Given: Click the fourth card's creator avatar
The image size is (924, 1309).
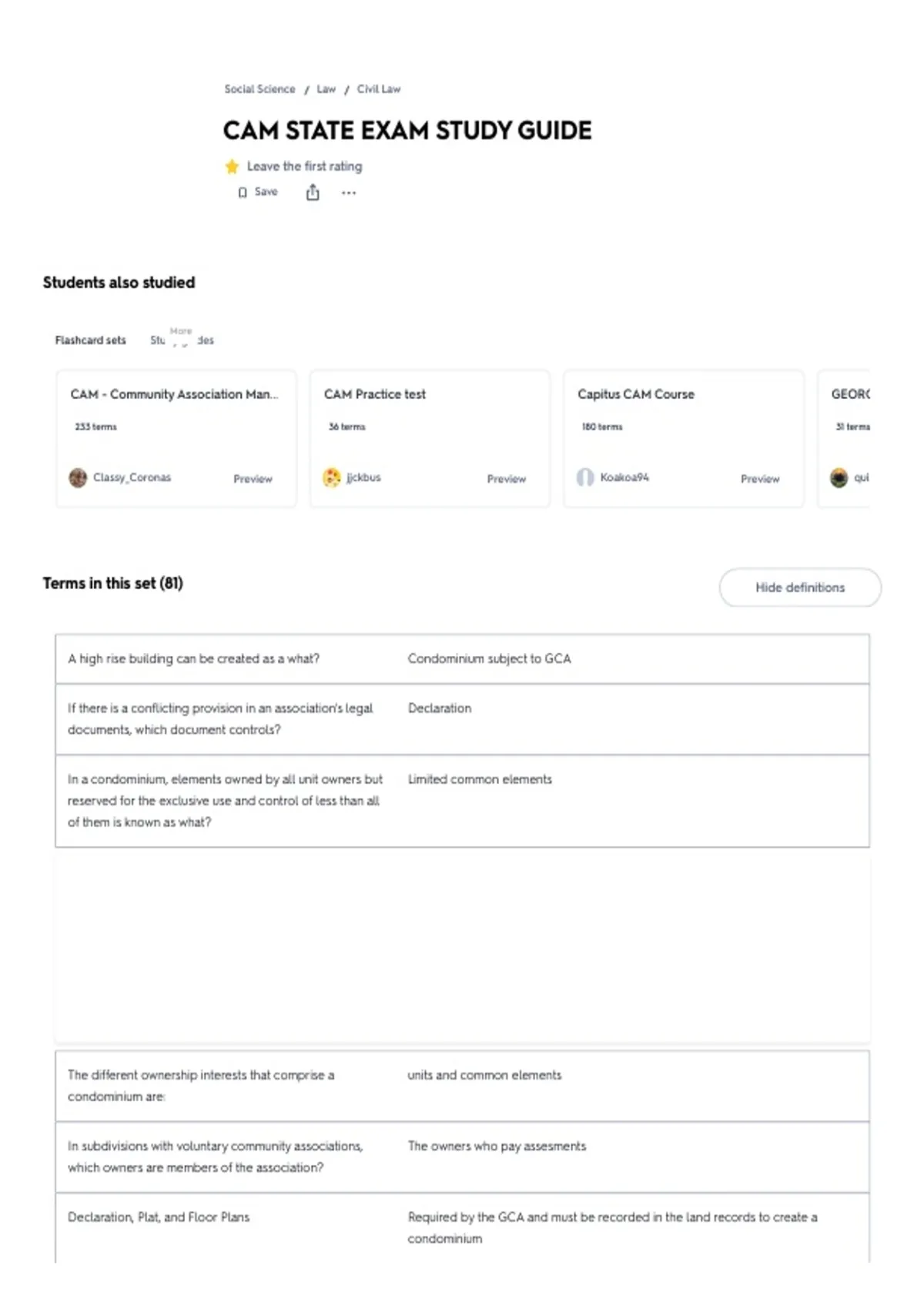Looking at the screenshot, I should (x=839, y=477).
